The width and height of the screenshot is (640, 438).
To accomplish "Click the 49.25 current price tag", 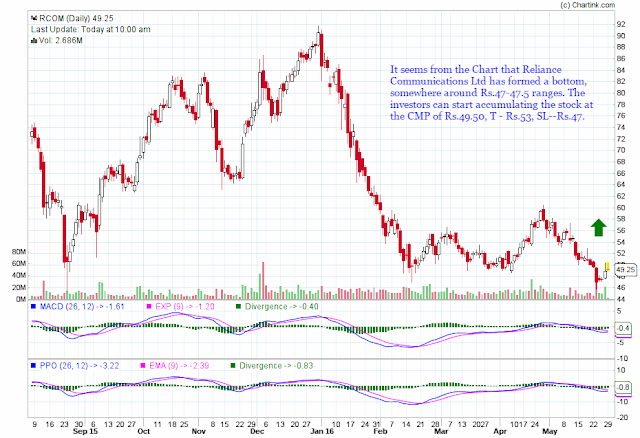I will 625,270.
